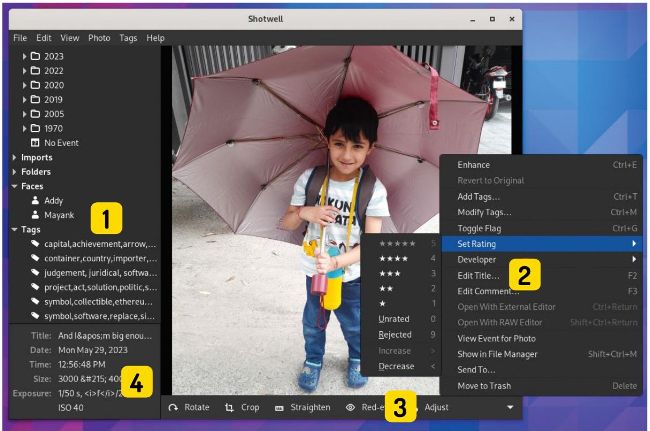Select the Addy face icon
The height and width of the screenshot is (431, 650).
tap(36, 200)
